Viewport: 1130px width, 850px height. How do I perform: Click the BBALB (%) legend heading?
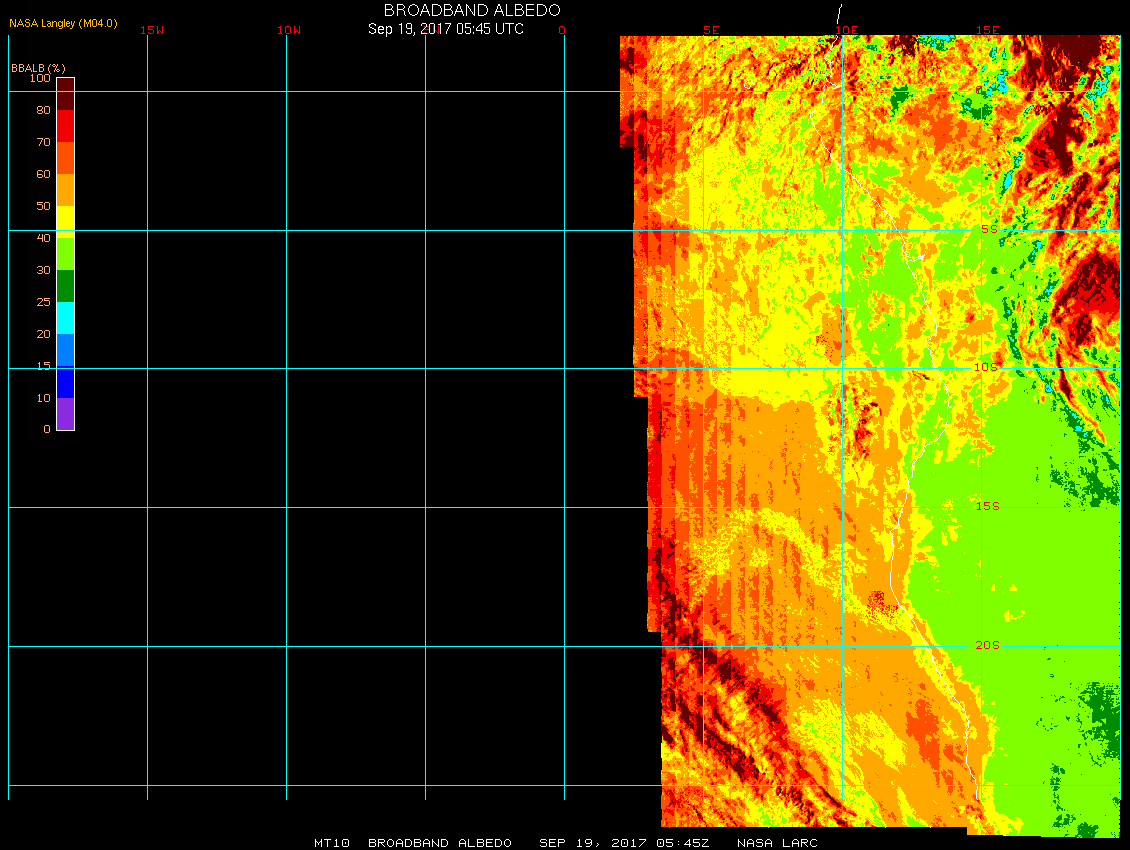38,67
